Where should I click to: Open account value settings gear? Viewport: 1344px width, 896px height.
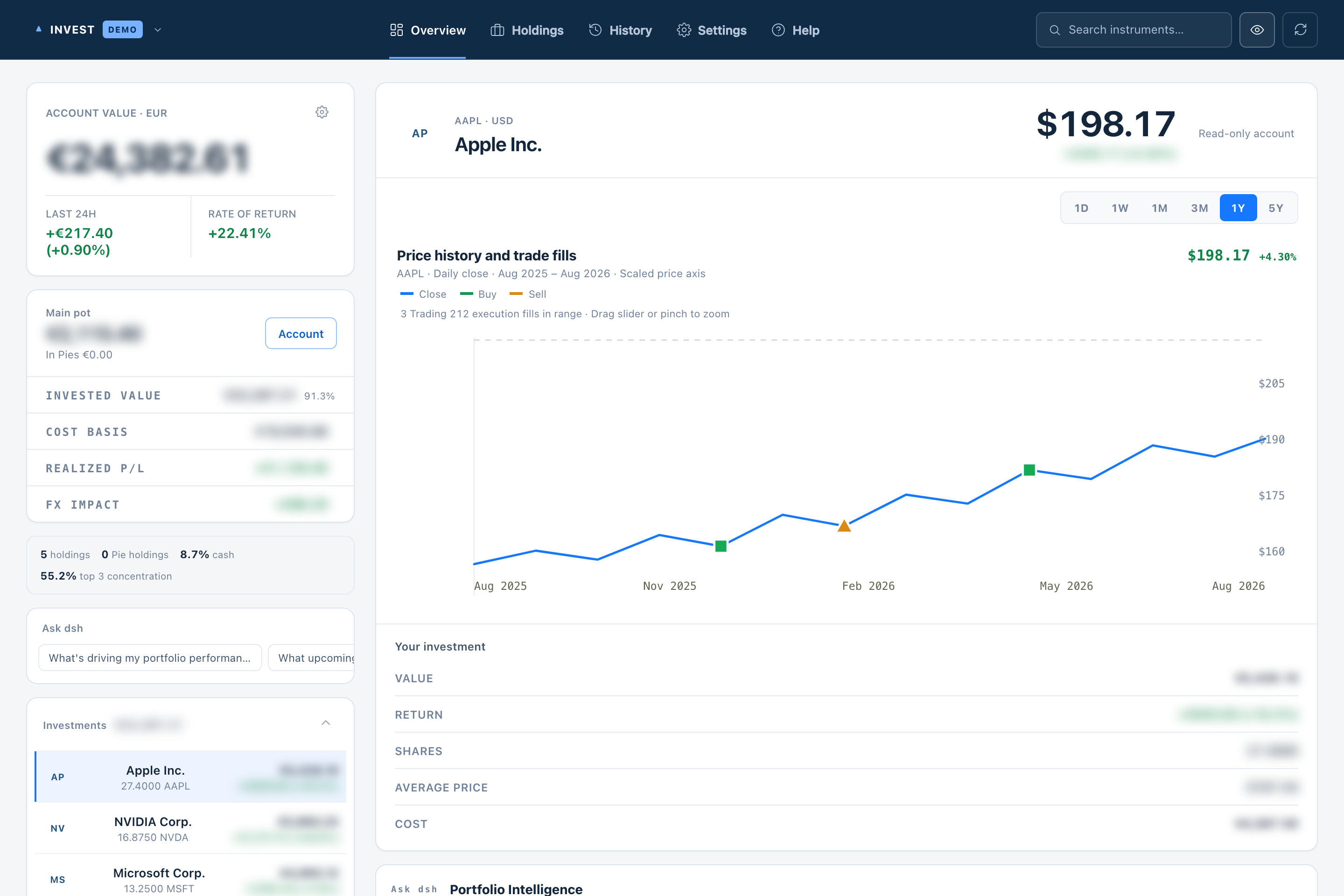click(322, 112)
